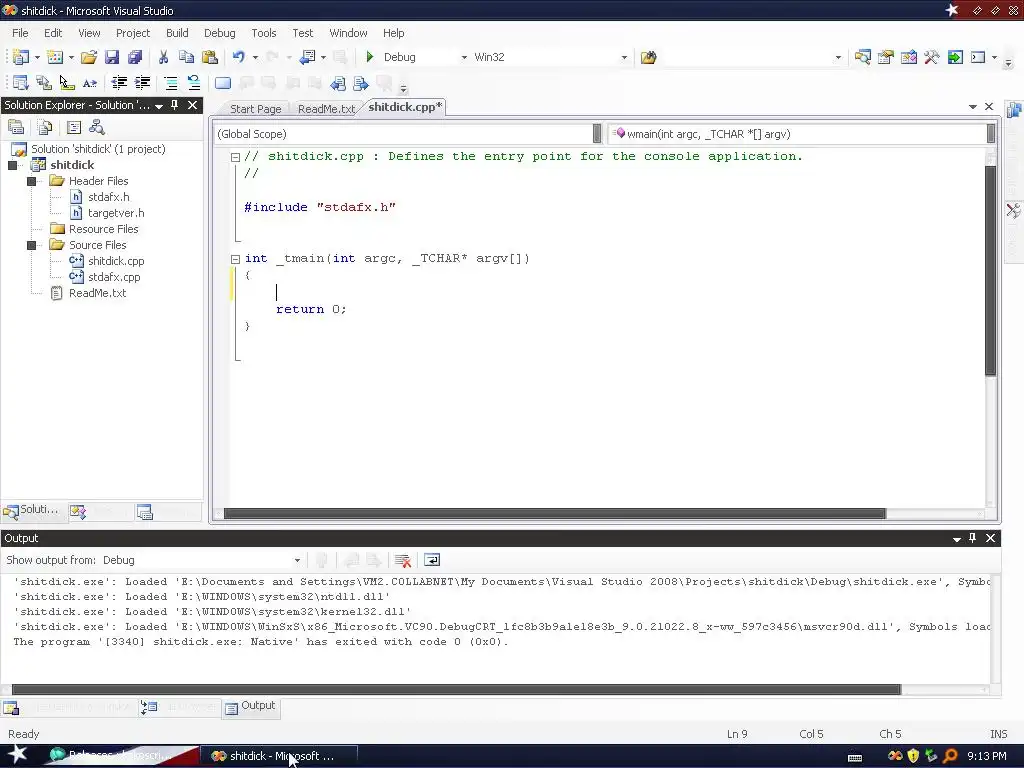Click the Display Quick Info icon
The height and width of the screenshot is (768, 1024).
pyautogui.click(x=67, y=83)
